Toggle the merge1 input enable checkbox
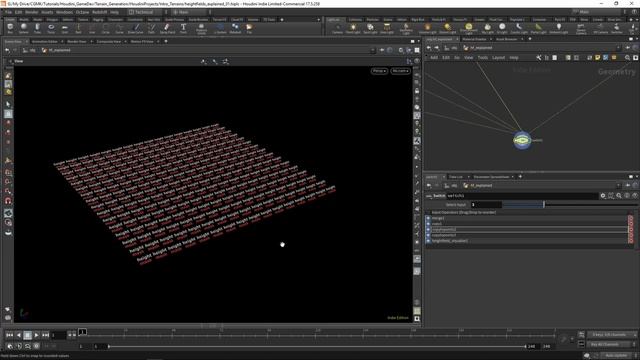This screenshot has width=640, height=360. [428, 218]
